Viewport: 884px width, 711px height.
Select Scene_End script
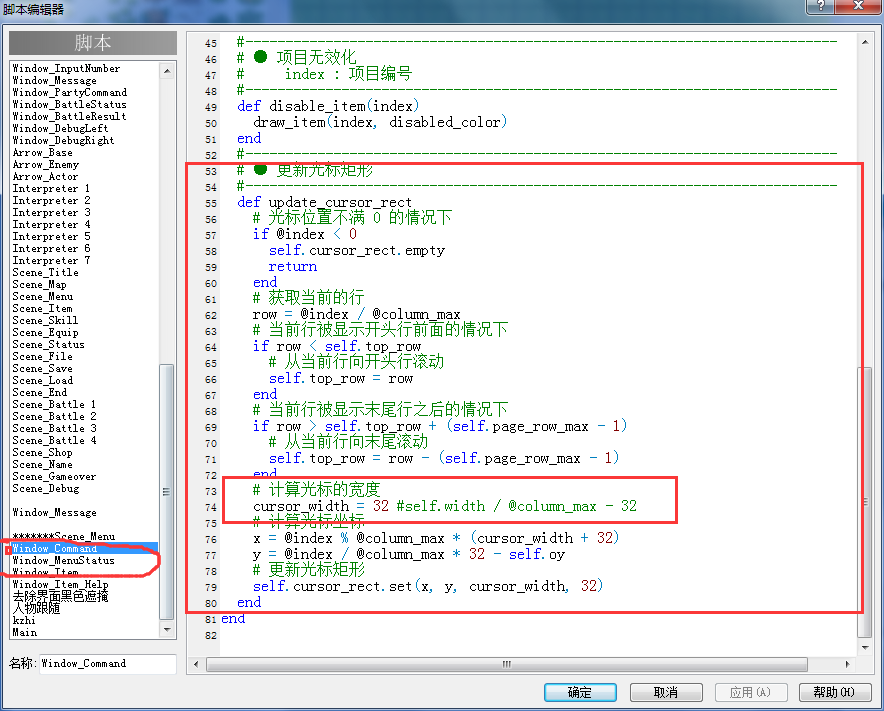pos(40,392)
